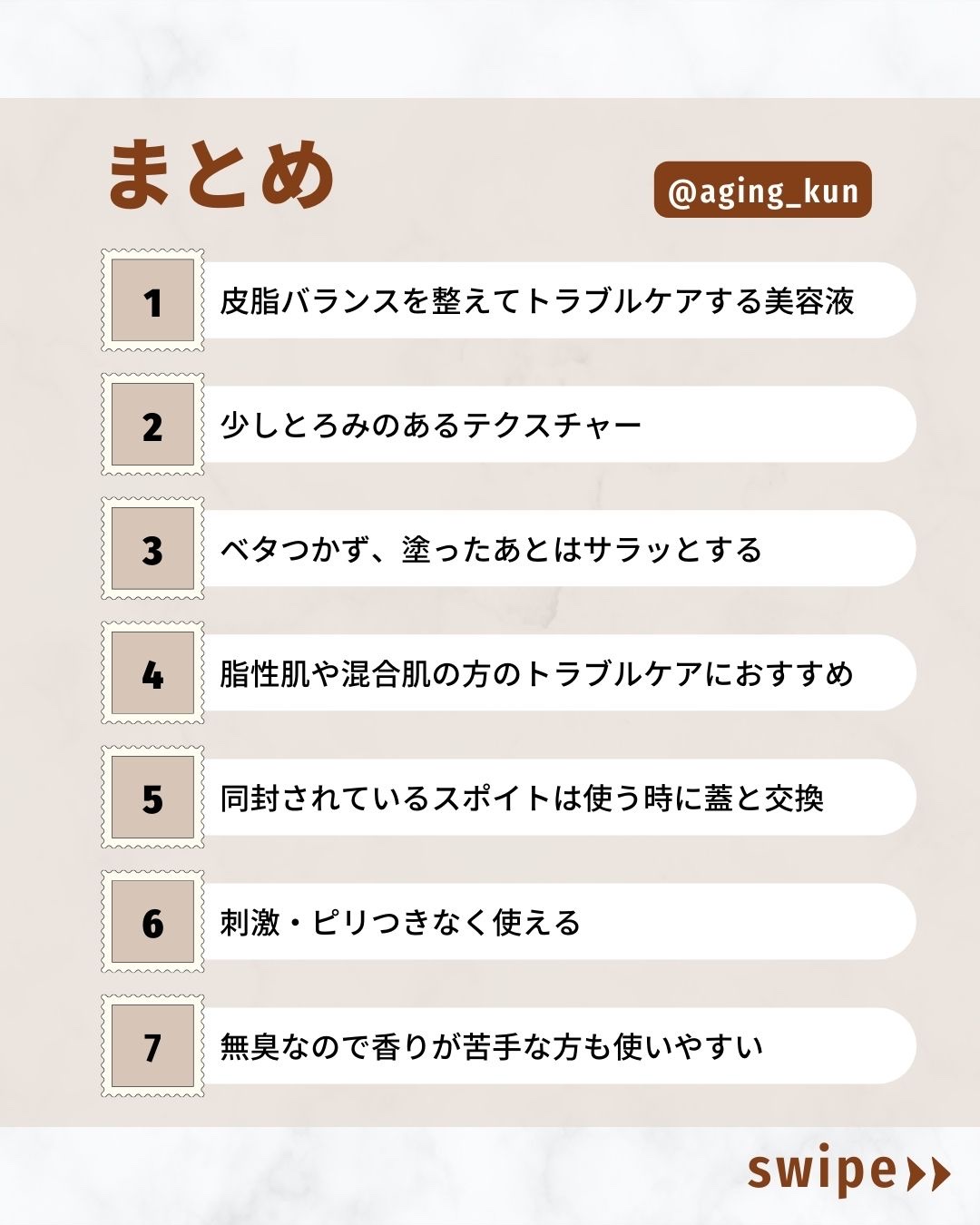Screen dimensions: 980x1225
Task: Select the ベタつかず、塗ったあとはサラッとする row
Action: click(491, 550)
